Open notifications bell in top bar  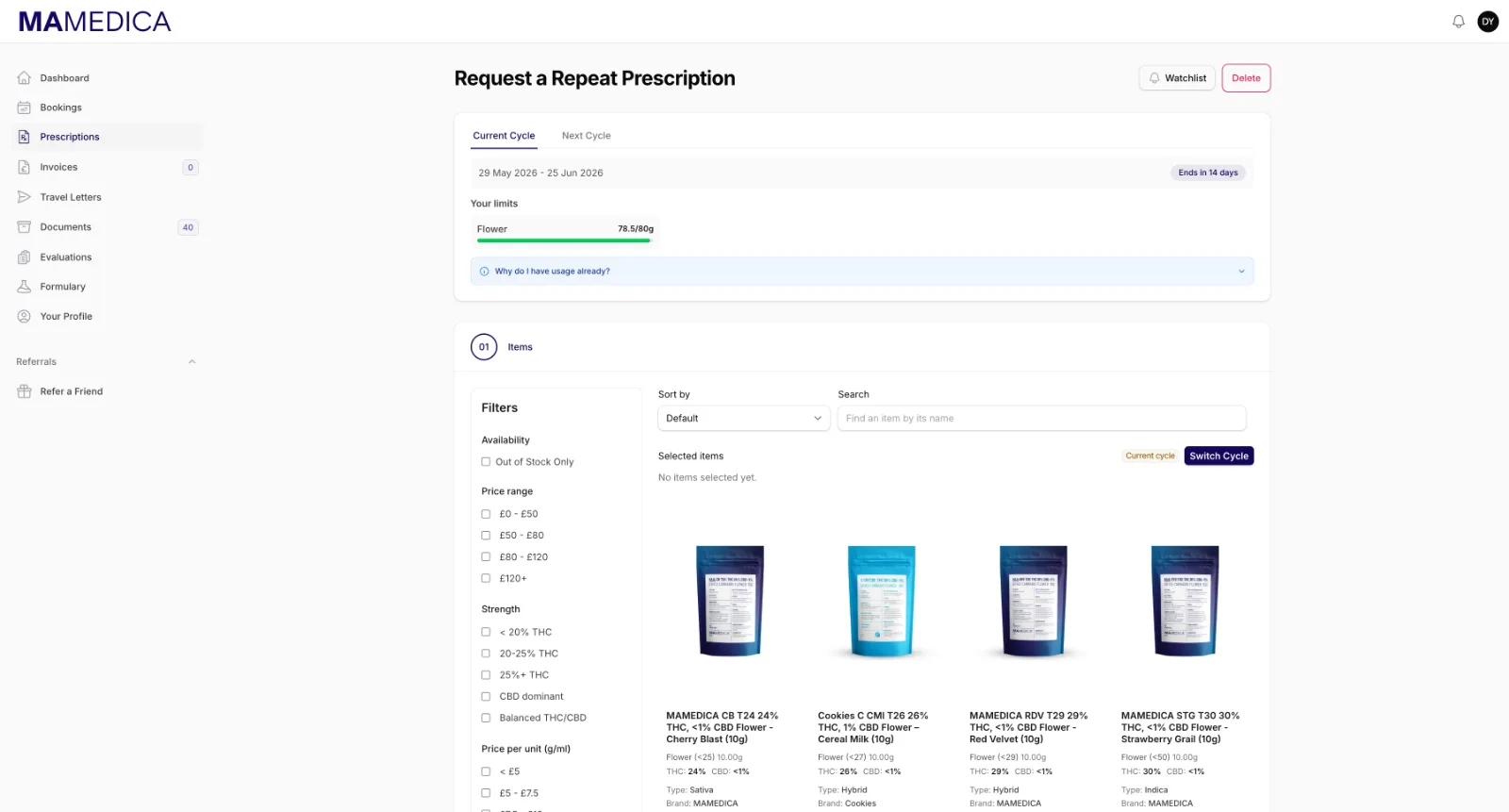click(1458, 22)
